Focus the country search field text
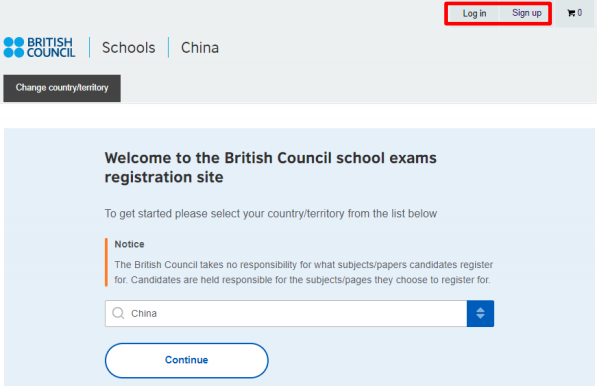The width and height of the screenshot is (597, 387). pyautogui.click(x=144, y=313)
